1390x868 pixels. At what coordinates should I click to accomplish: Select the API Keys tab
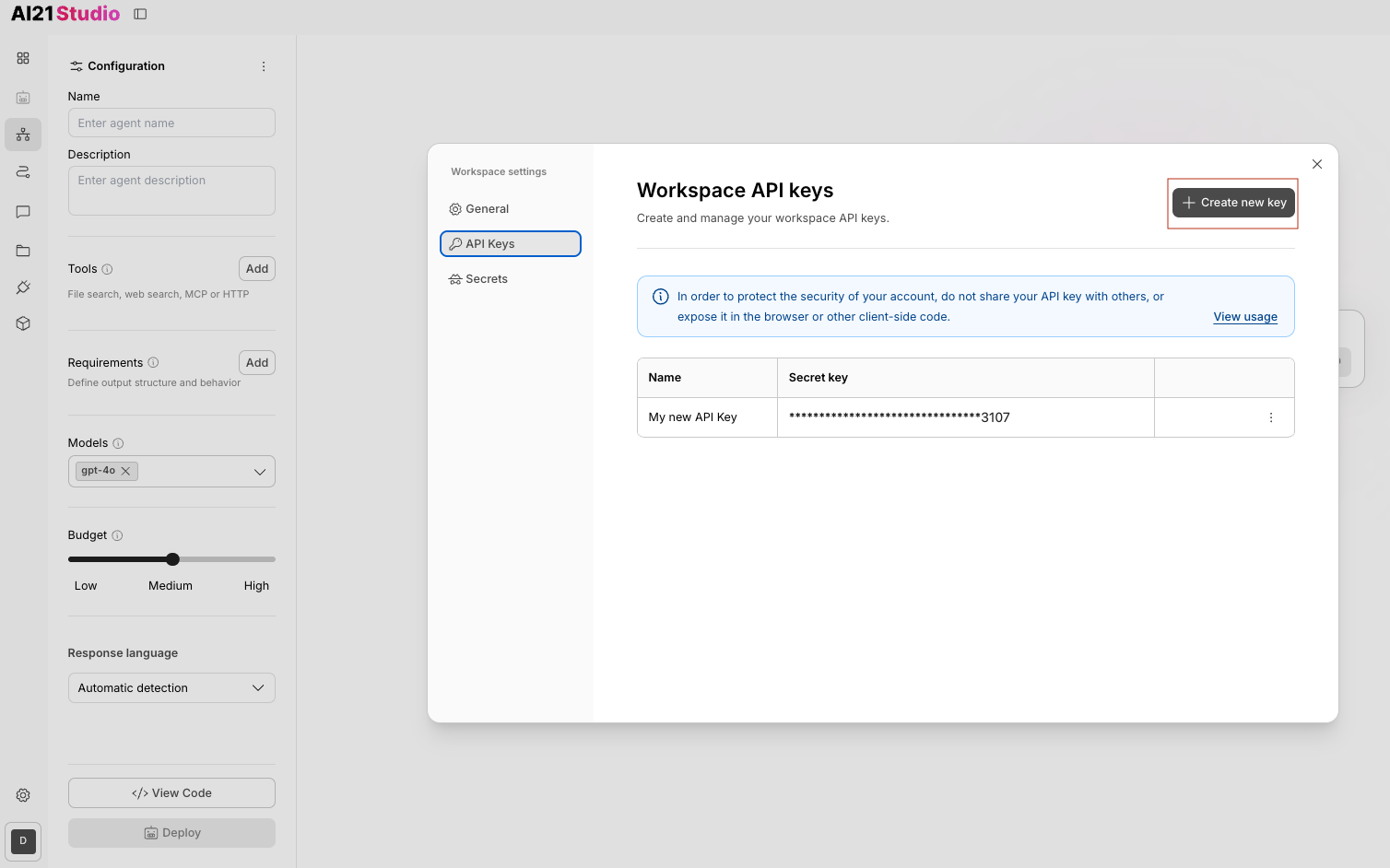(x=511, y=244)
